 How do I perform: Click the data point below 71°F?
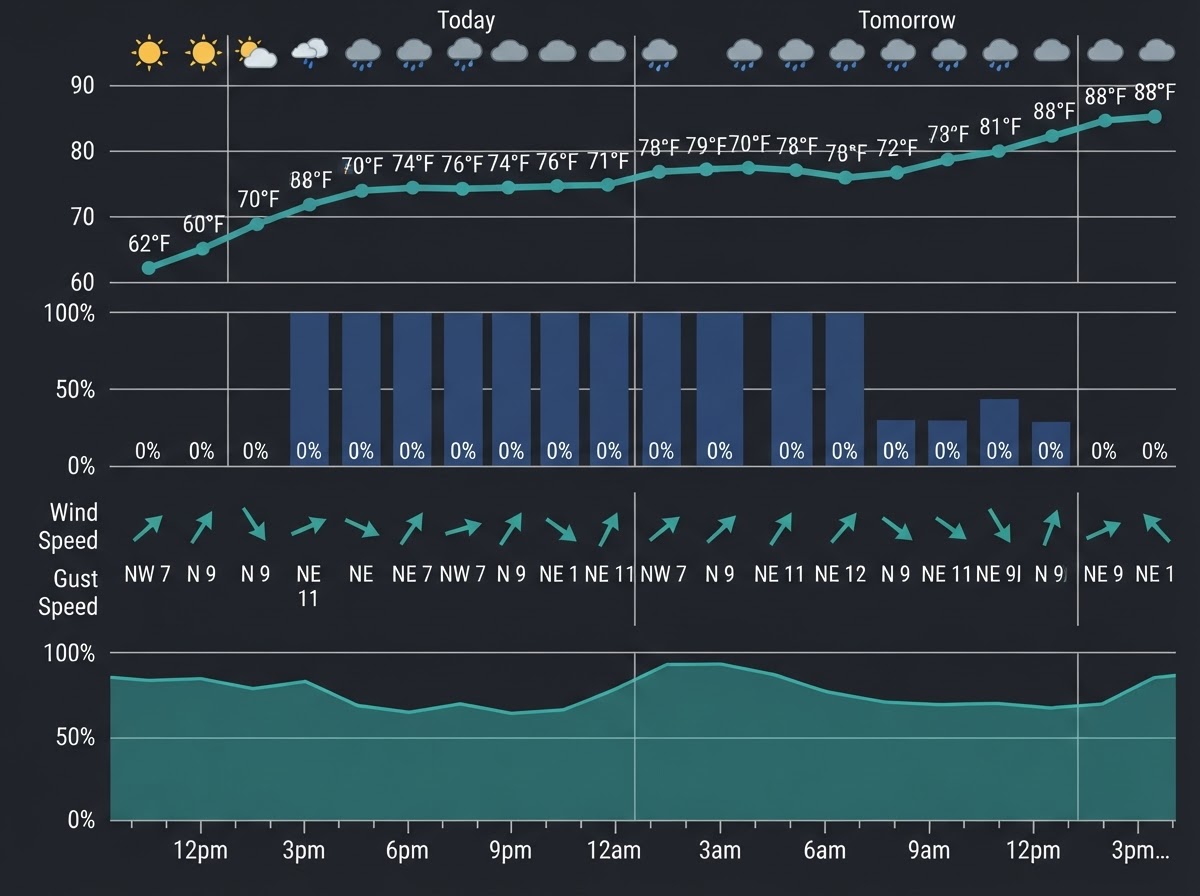[x=608, y=185]
